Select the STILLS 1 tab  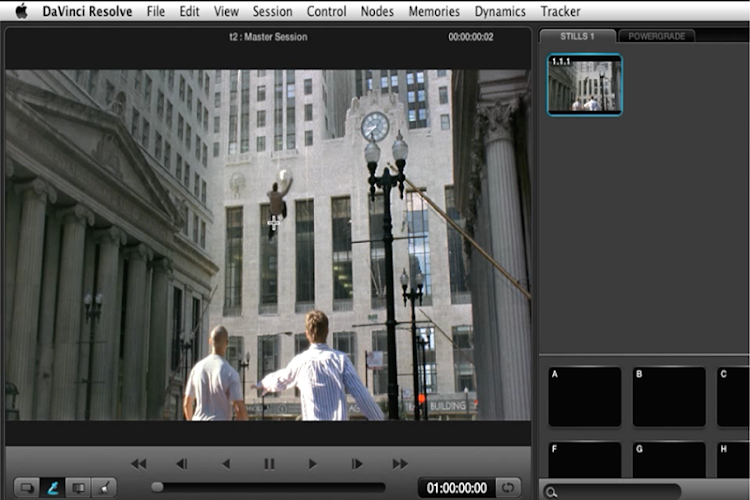click(577, 36)
